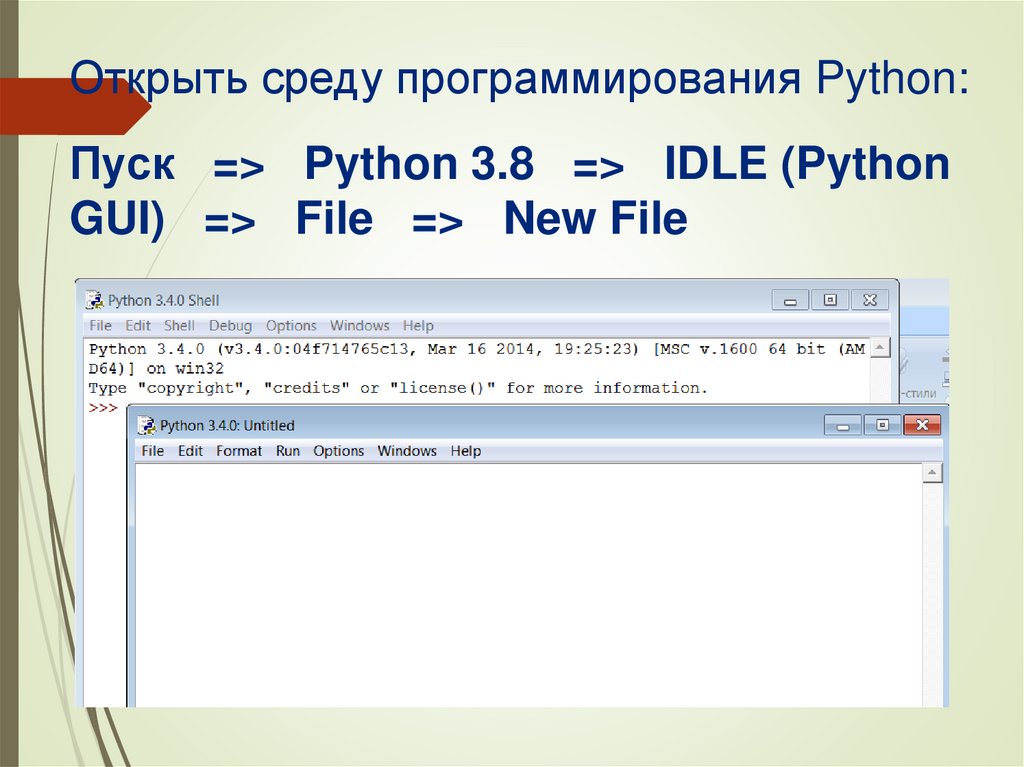
Task: Click scroll-up arrow in Untitled editor scrollbar
Action: [x=933, y=473]
